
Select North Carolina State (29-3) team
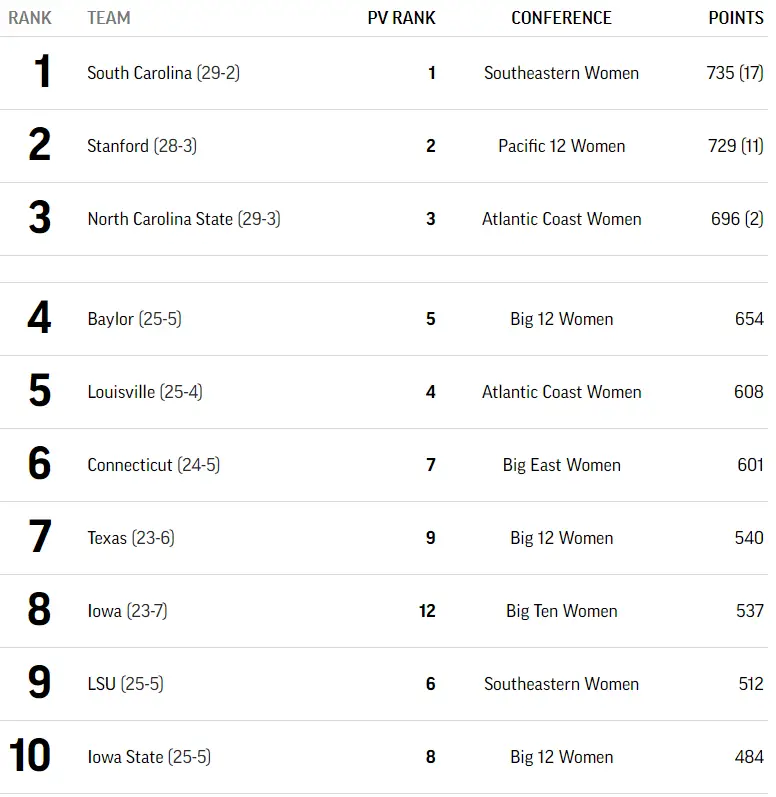(x=183, y=219)
